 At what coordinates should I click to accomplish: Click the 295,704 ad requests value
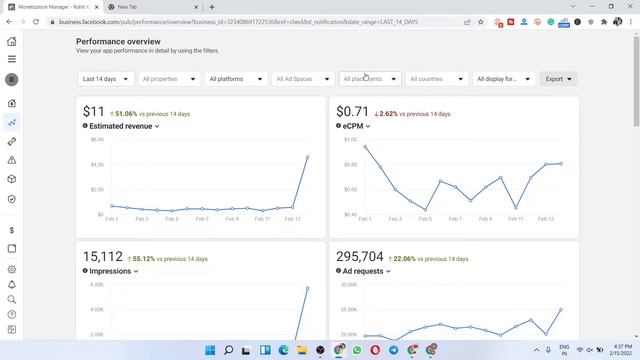[x=360, y=256]
